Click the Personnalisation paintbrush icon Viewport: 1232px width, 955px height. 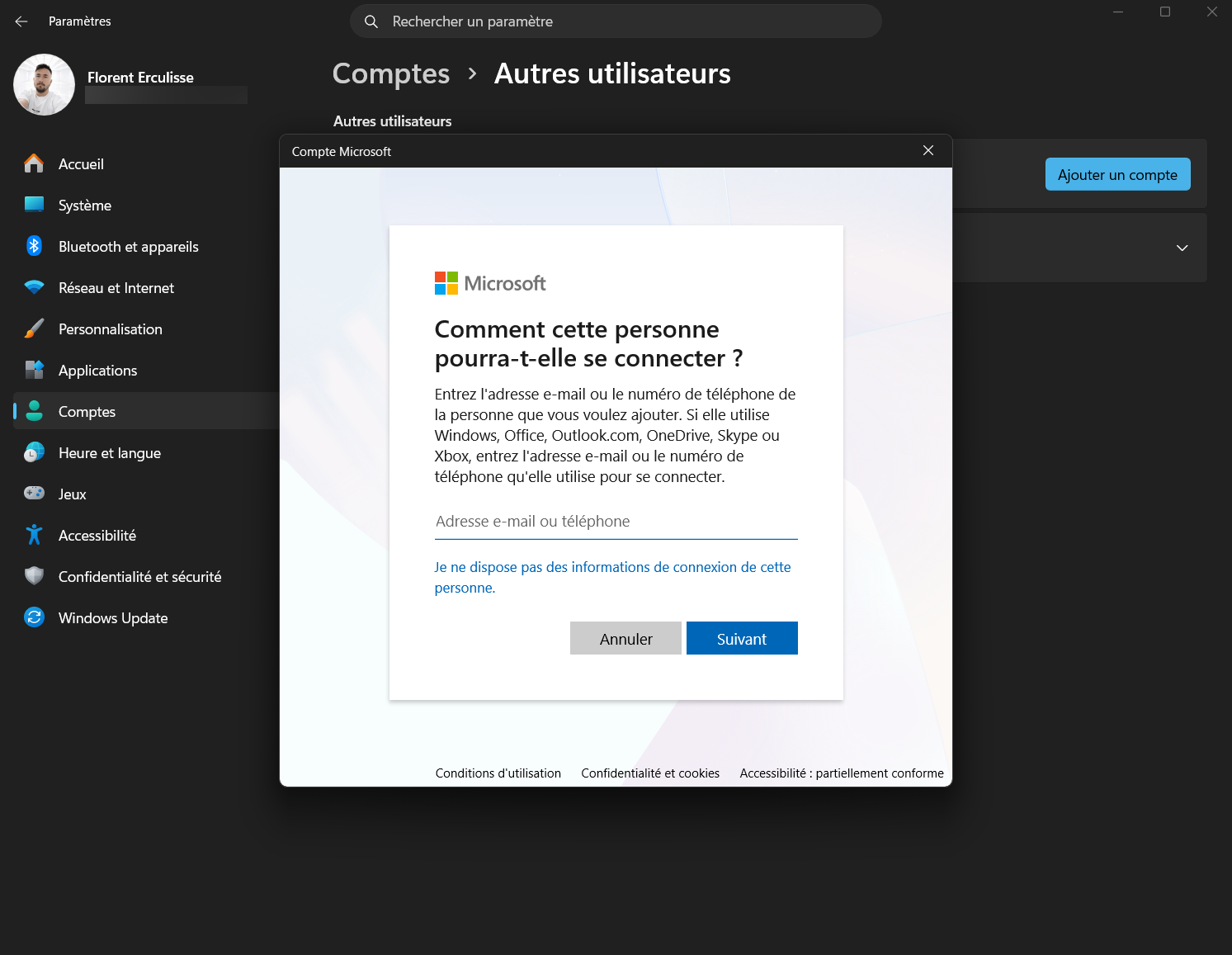point(34,329)
